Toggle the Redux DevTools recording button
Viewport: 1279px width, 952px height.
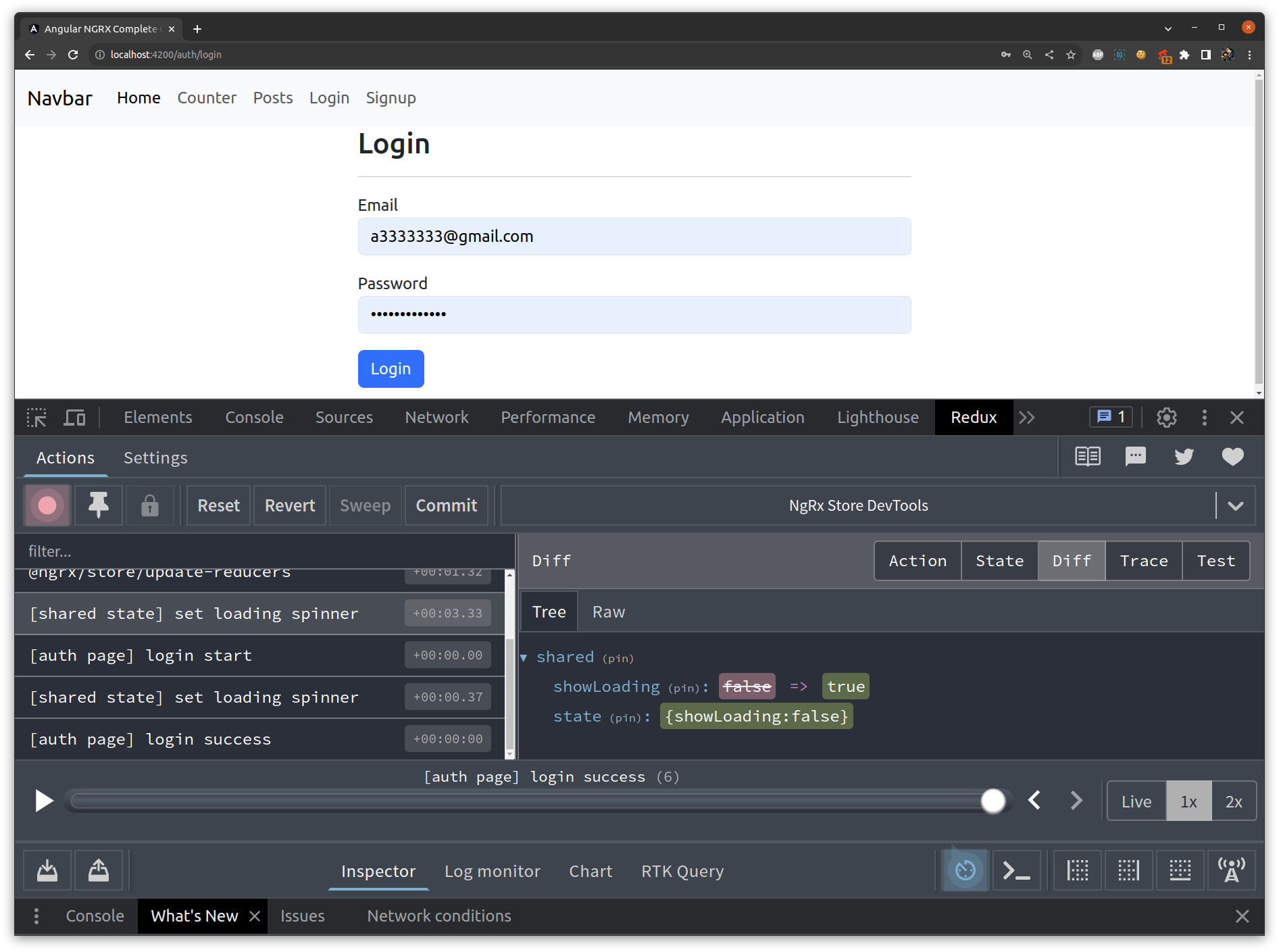tap(47, 505)
